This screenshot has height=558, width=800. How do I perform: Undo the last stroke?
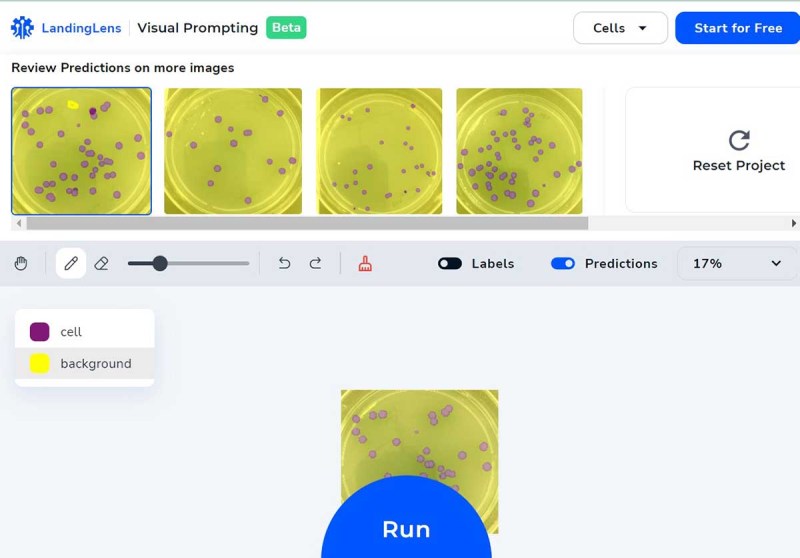285,264
